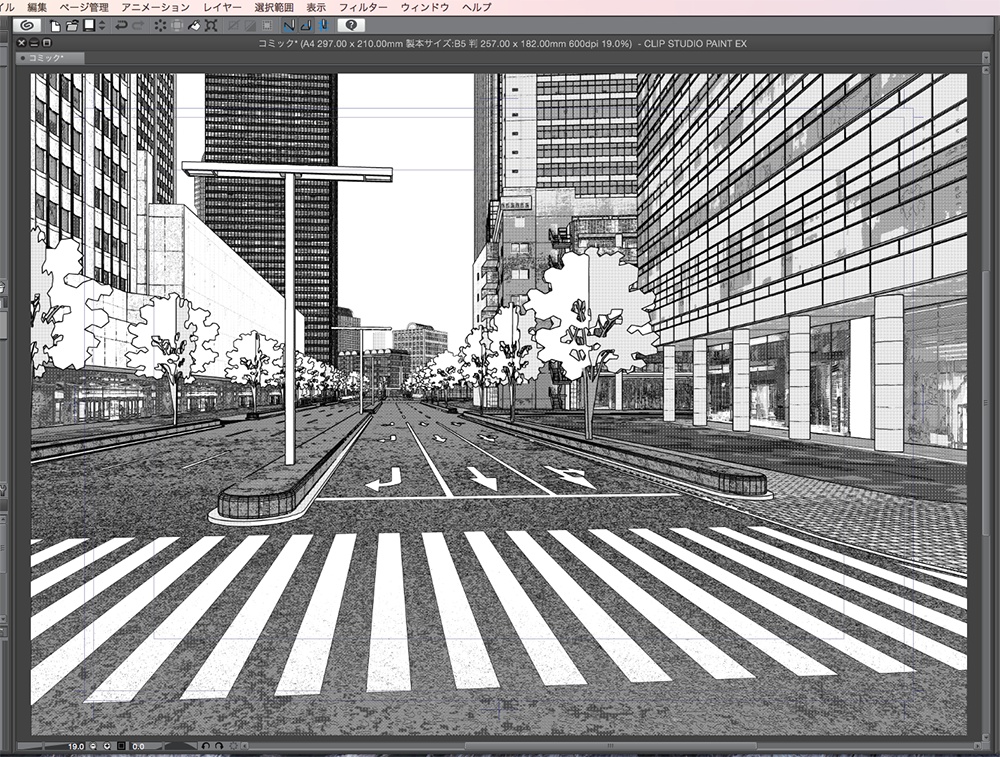Fit the canvas to screen
This screenshot has width=1000, height=757.
121,746
